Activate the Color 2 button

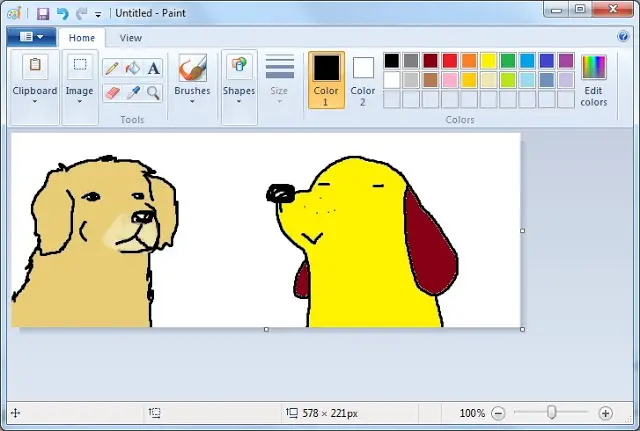pyautogui.click(x=363, y=81)
